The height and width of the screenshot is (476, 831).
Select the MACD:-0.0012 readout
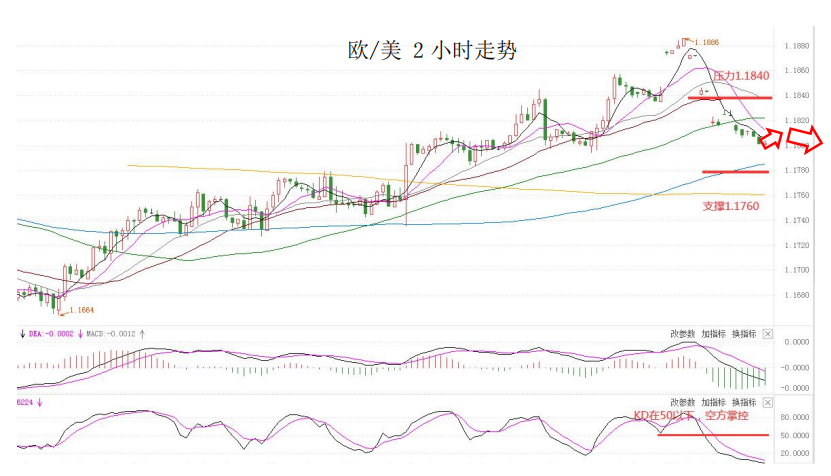pos(110,334)
